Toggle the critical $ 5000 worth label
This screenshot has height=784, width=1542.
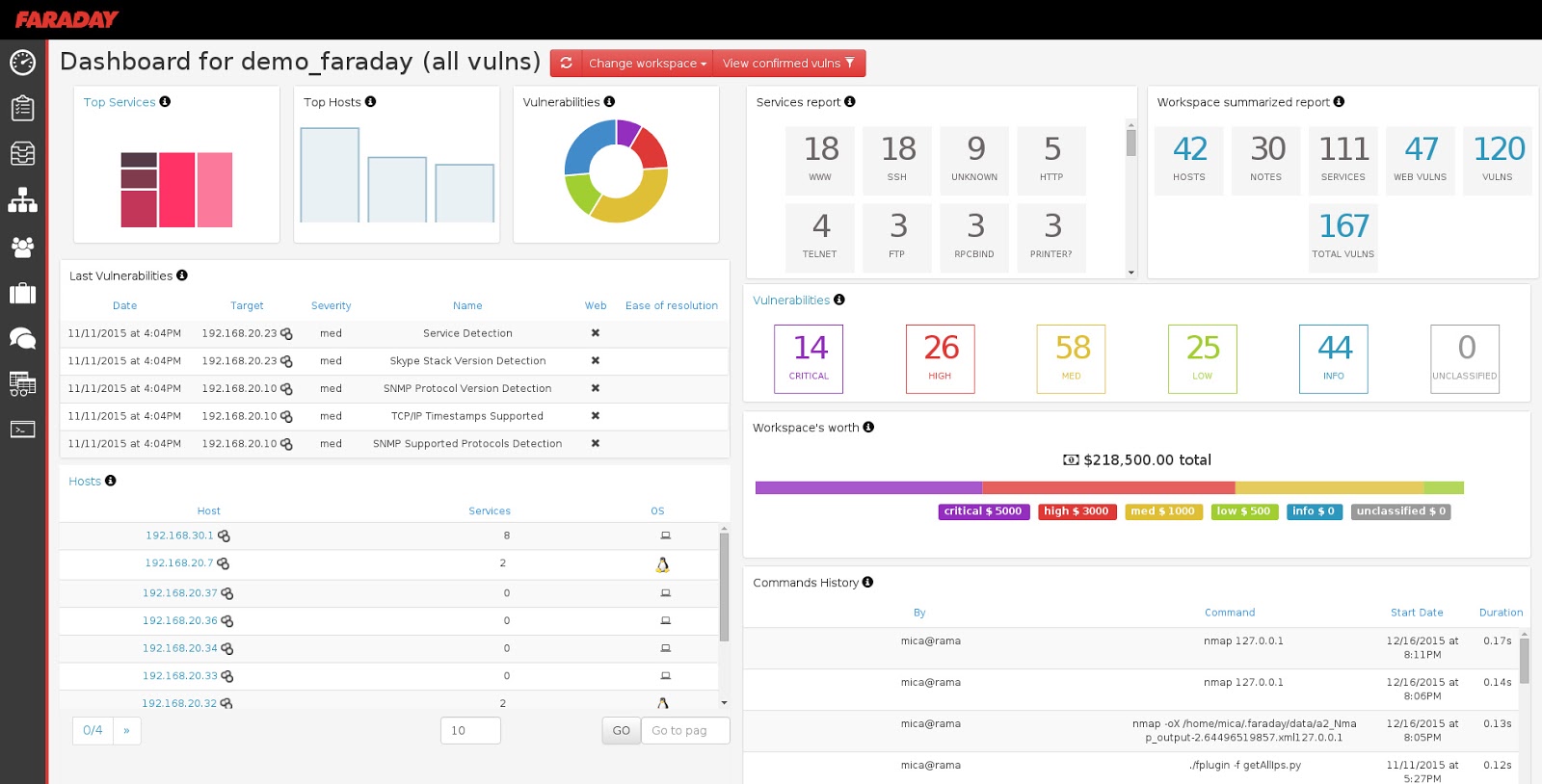click(x=983, y=511)
